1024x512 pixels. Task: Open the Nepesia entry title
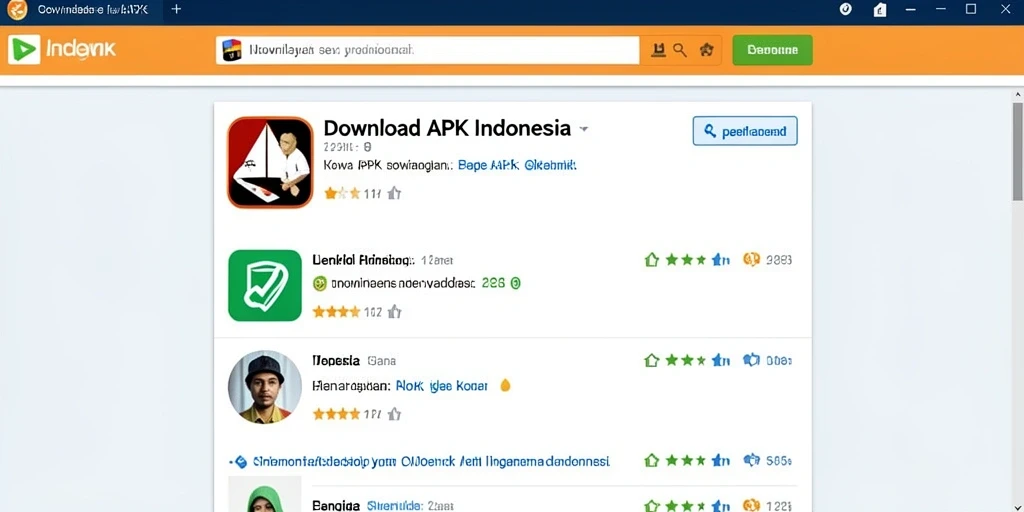336,360
